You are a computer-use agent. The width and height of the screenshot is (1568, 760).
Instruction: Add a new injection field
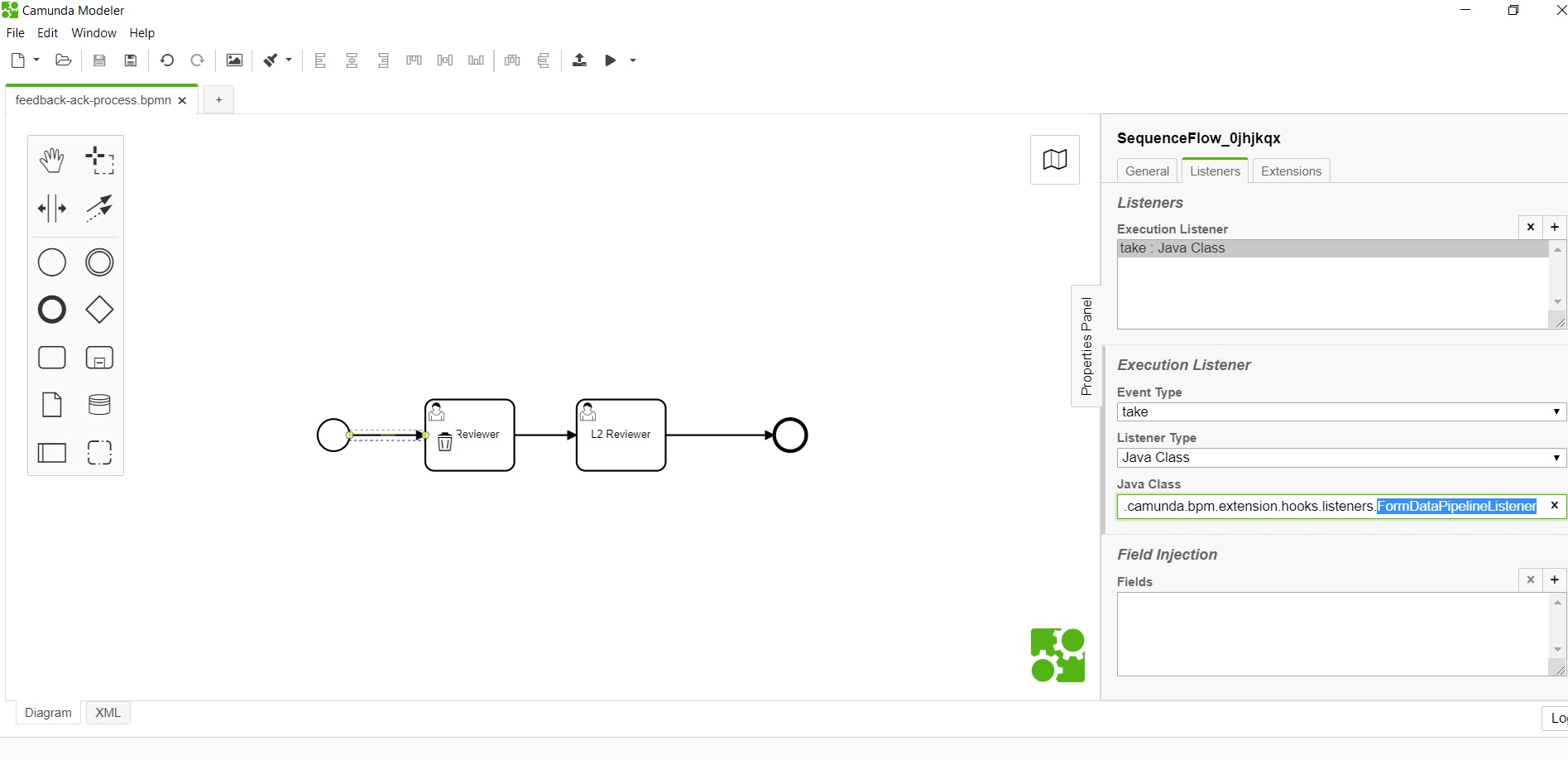click(x=1555, y=580)
